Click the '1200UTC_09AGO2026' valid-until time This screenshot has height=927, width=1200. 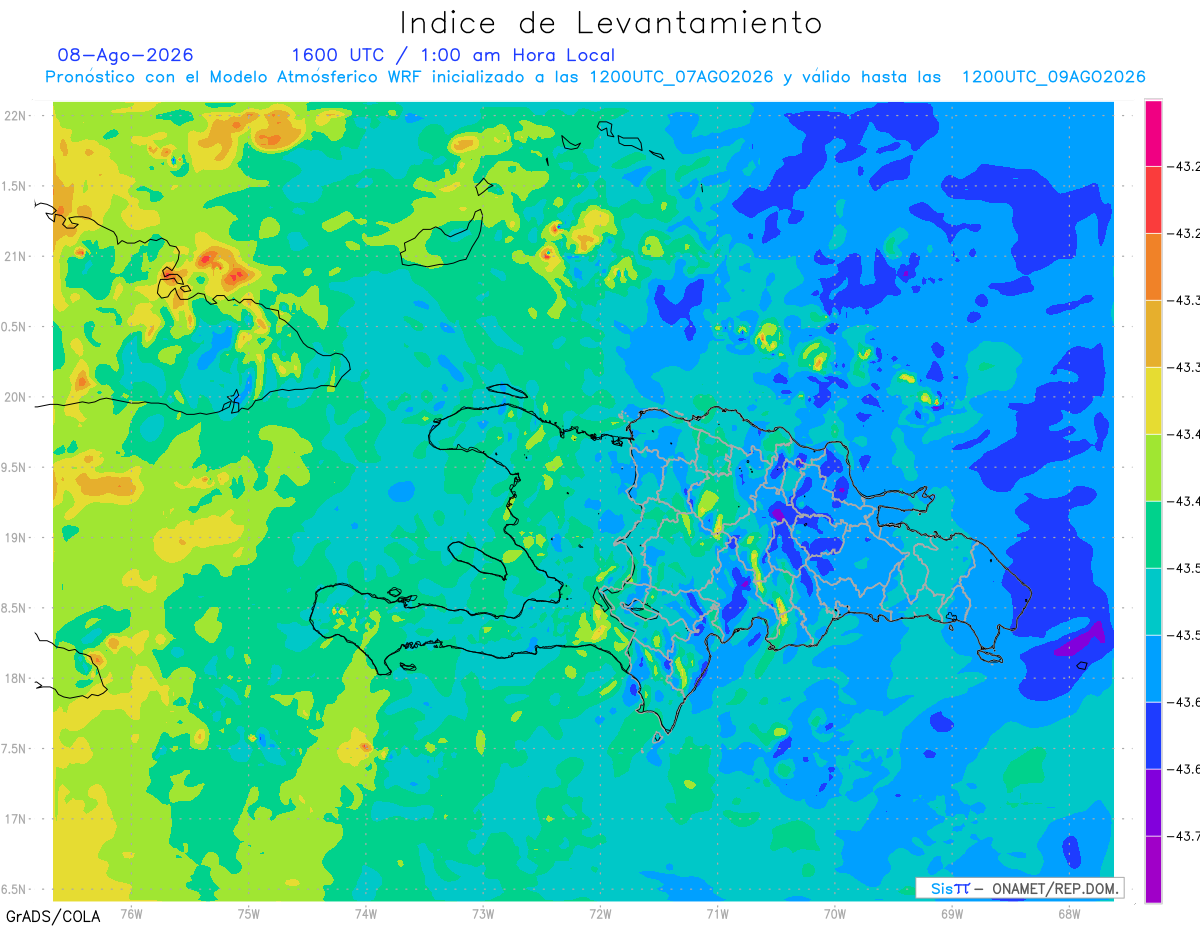pos(1053,77)
